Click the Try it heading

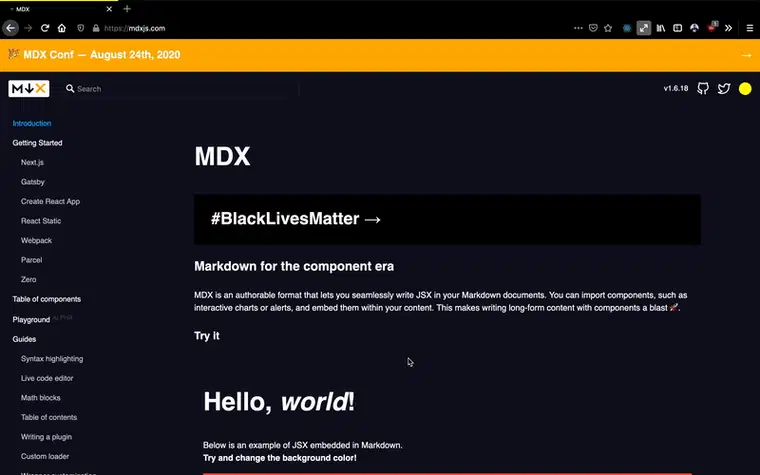pos(207,336)
